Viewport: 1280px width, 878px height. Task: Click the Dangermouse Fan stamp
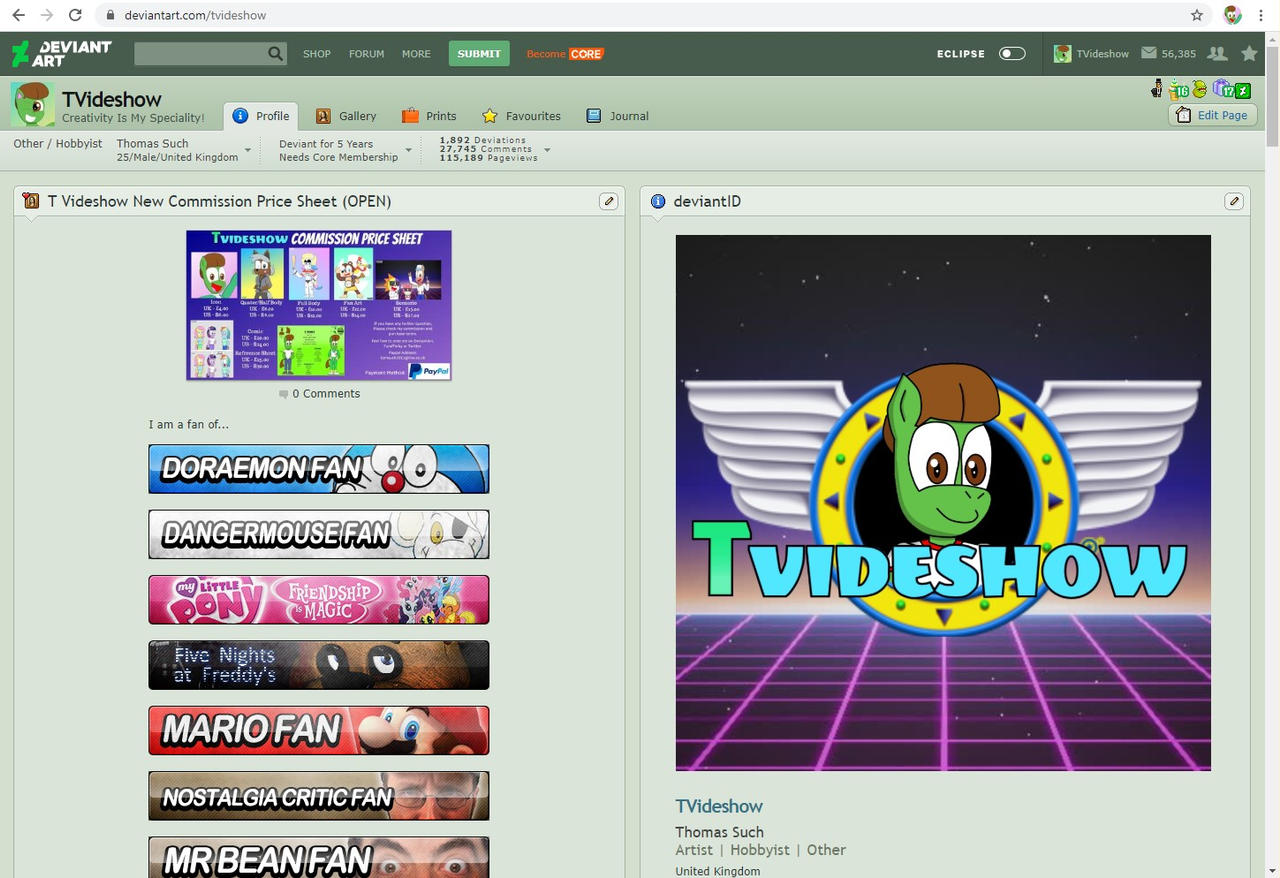[x=319, y=534]
